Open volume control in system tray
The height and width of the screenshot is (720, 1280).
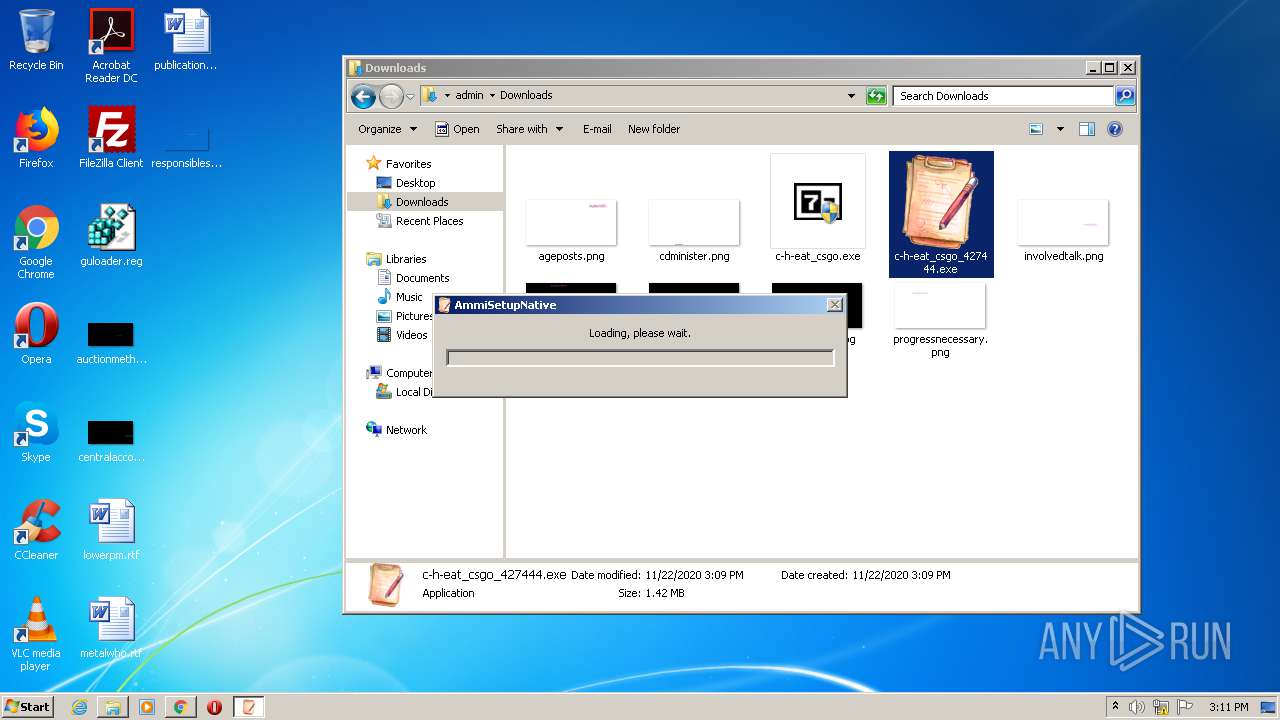1136,707
